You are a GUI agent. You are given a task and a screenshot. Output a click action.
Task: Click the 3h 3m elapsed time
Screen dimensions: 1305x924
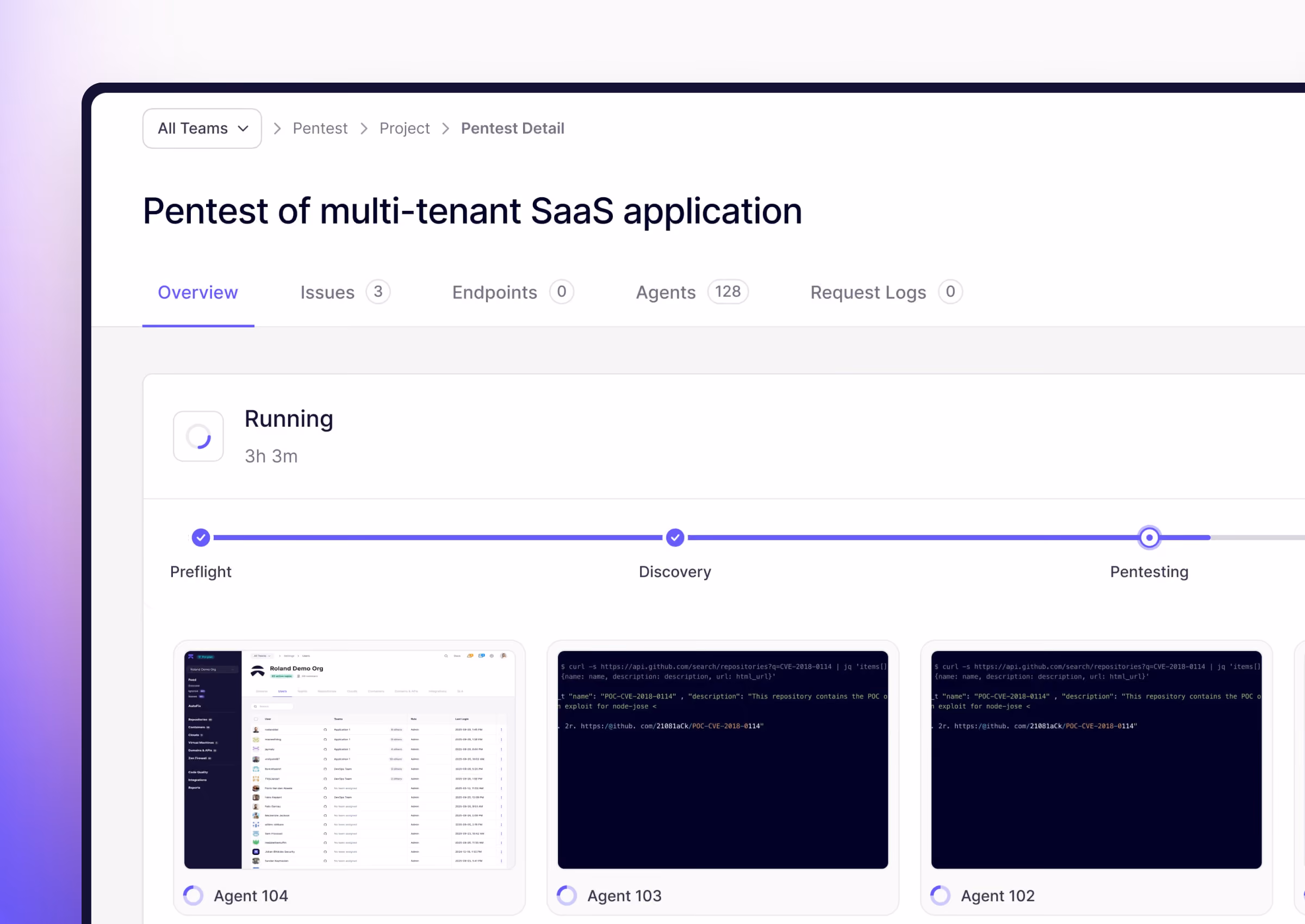(x=271, y=457)
